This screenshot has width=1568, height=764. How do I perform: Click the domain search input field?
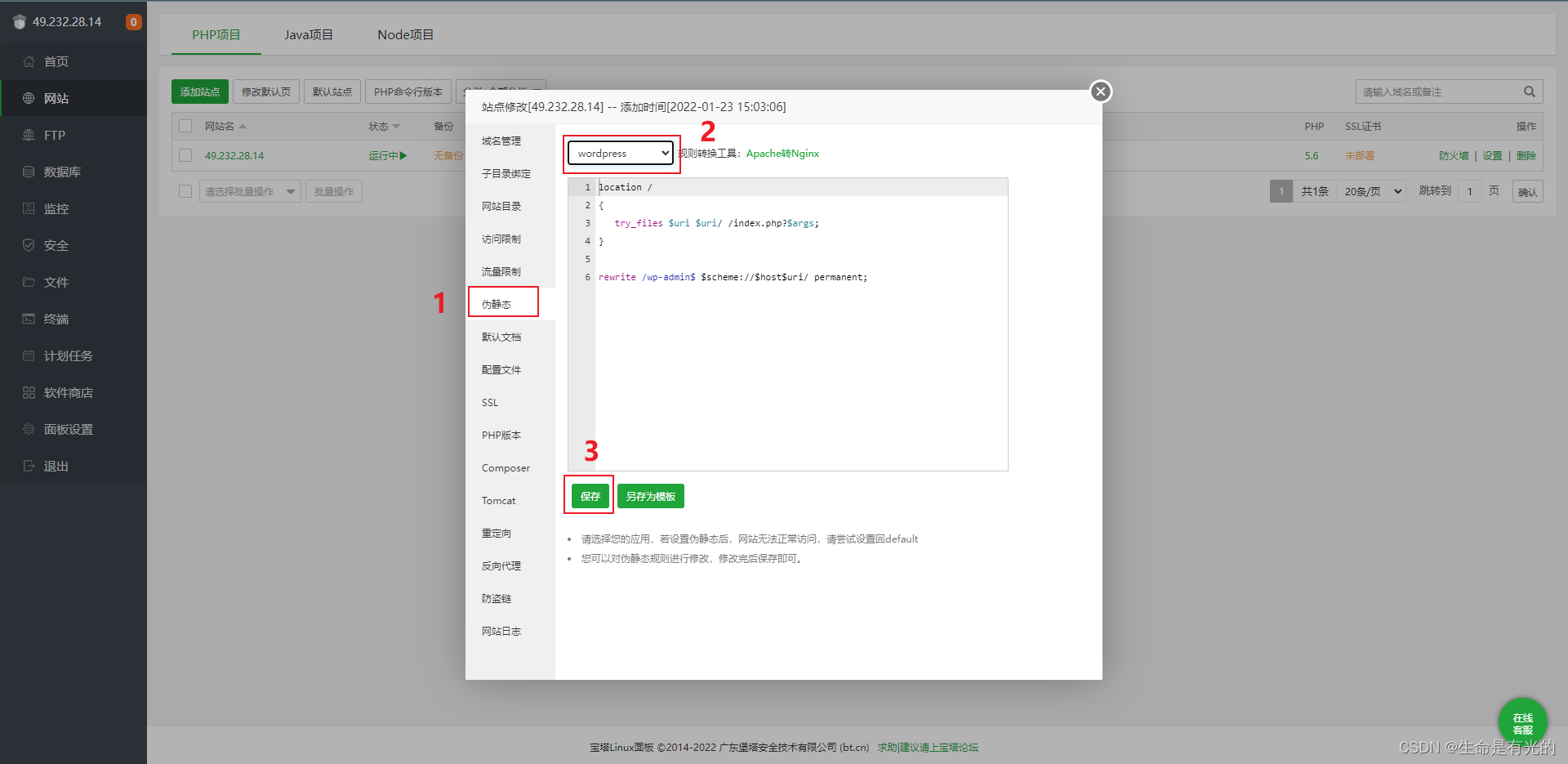[x=1439, y=92]
